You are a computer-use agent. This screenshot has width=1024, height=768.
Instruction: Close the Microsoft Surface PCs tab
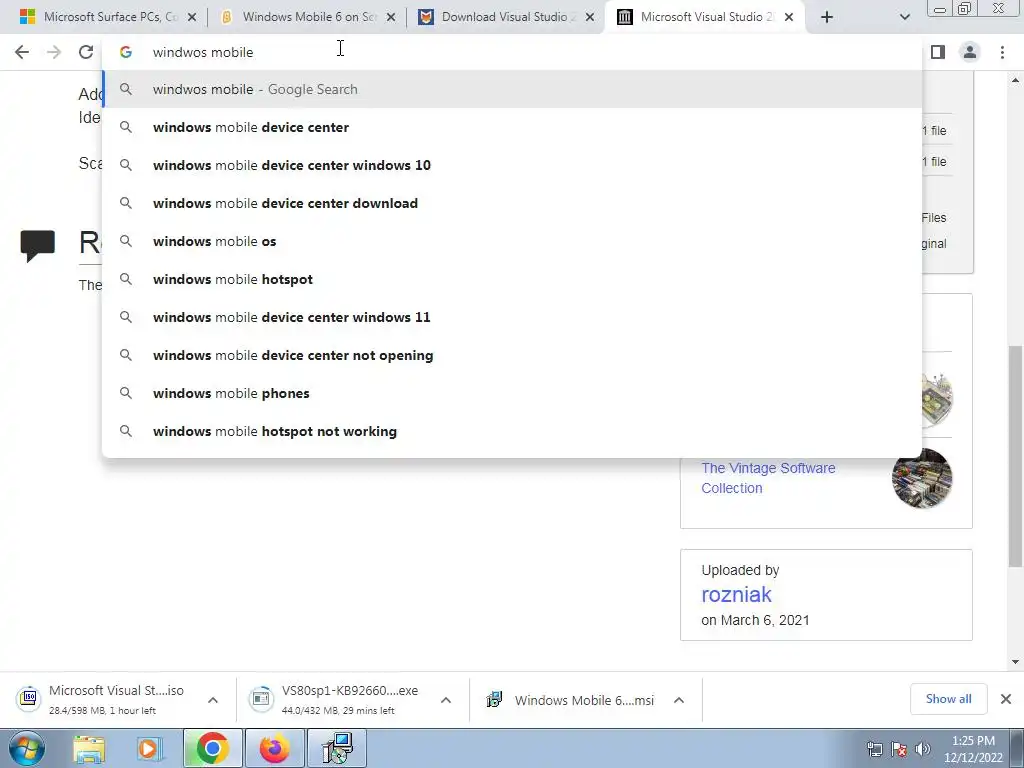point(192,18)
